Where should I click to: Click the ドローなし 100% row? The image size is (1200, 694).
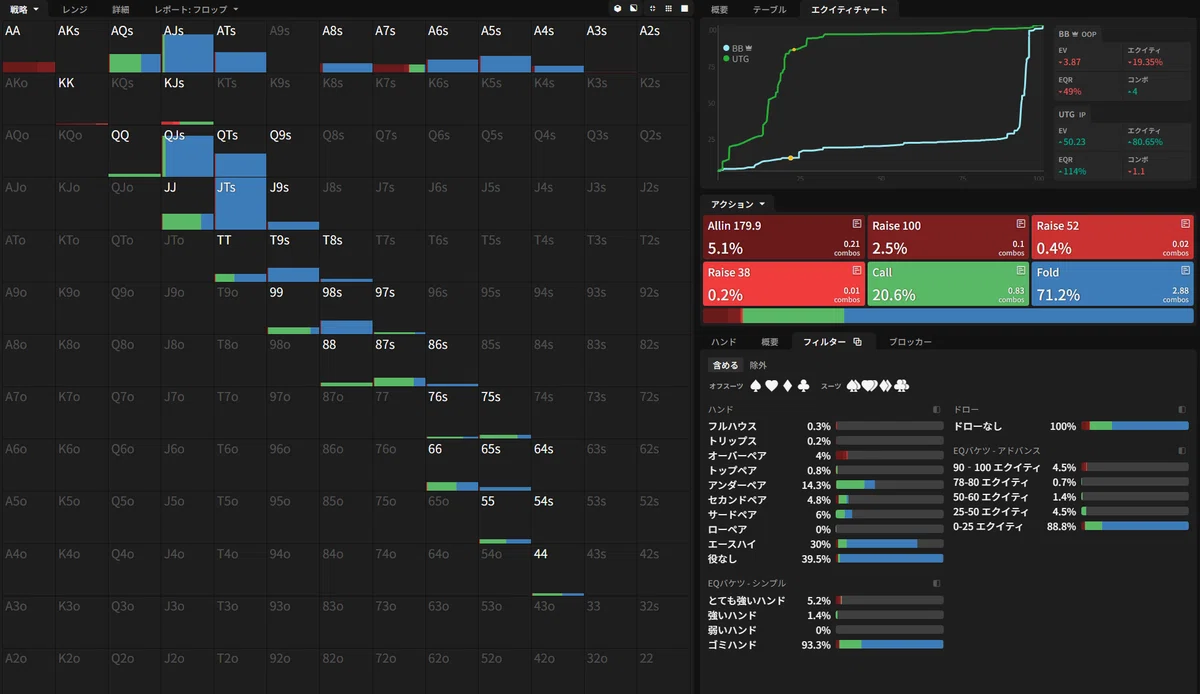pos(1071,426)
